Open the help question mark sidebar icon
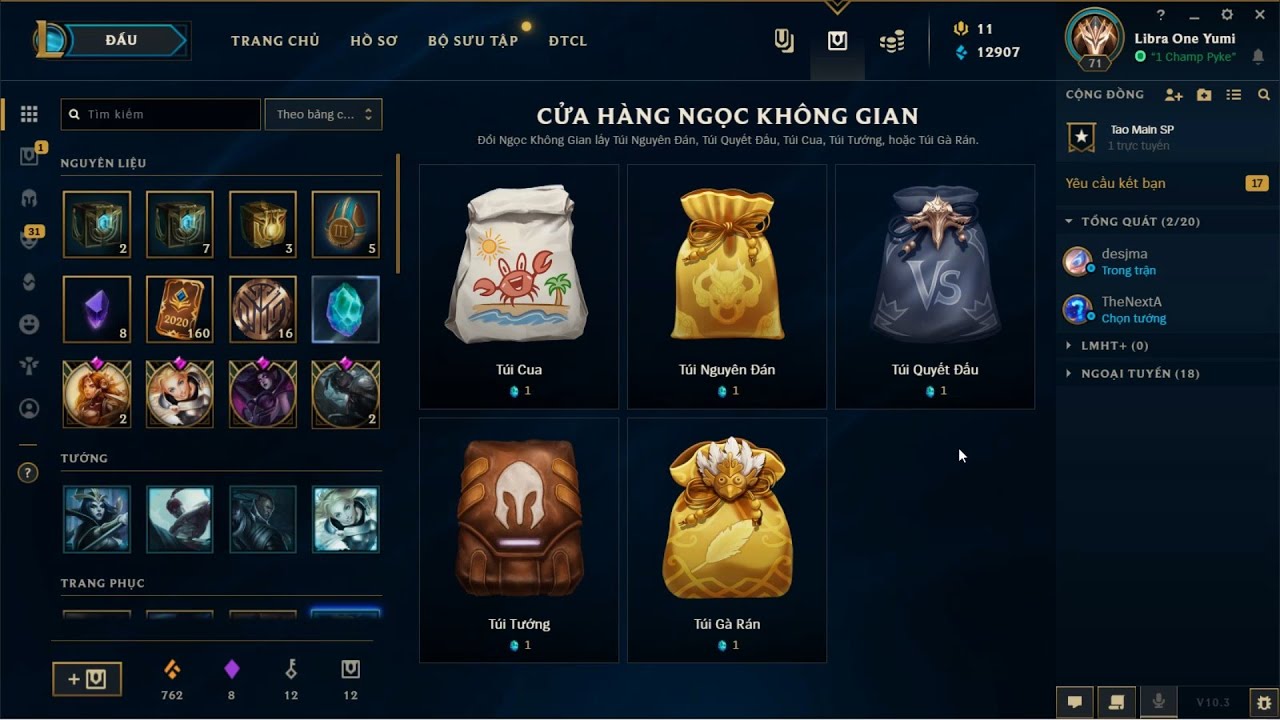 tap(28, 473)
